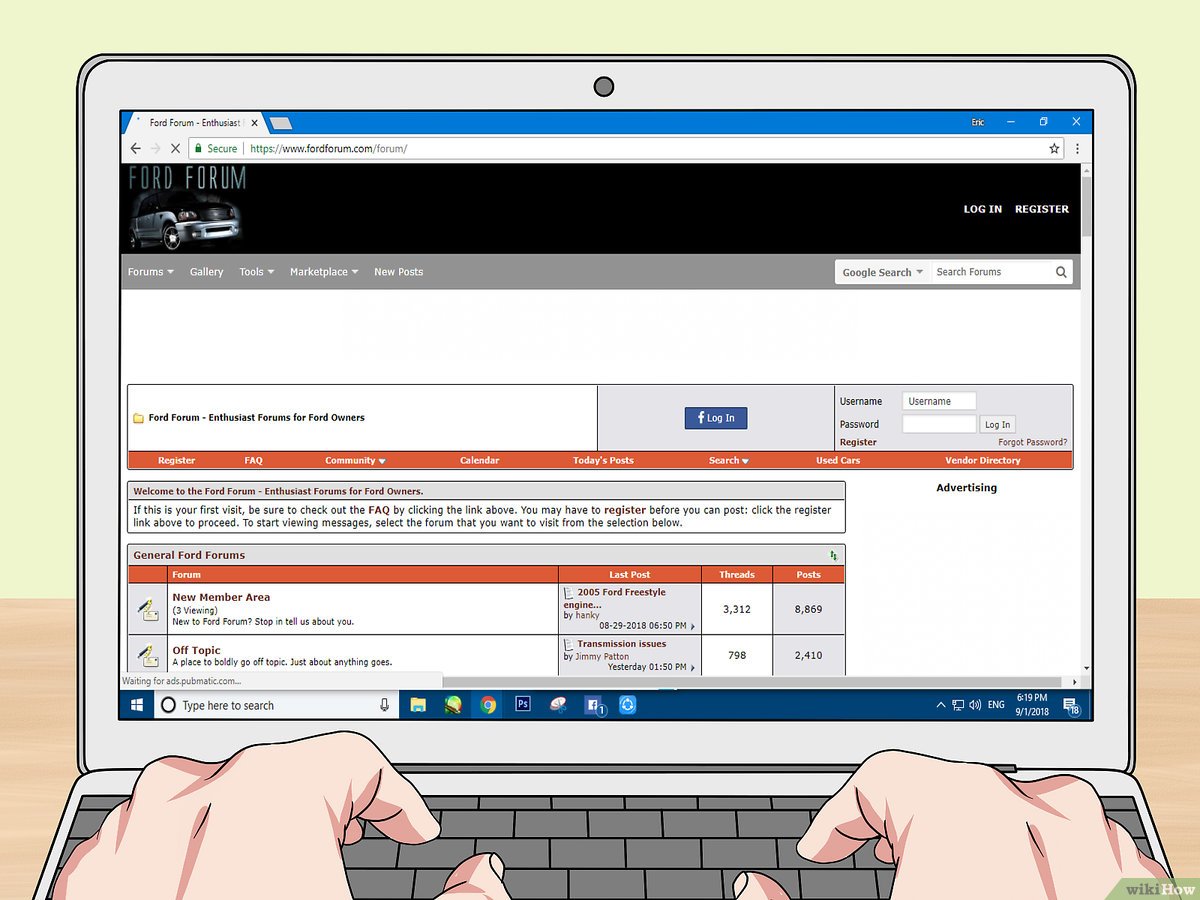Viewport: 1200px width, 900px height.
Task: Open the Marketplace dropdown
Action: point(323,272)
